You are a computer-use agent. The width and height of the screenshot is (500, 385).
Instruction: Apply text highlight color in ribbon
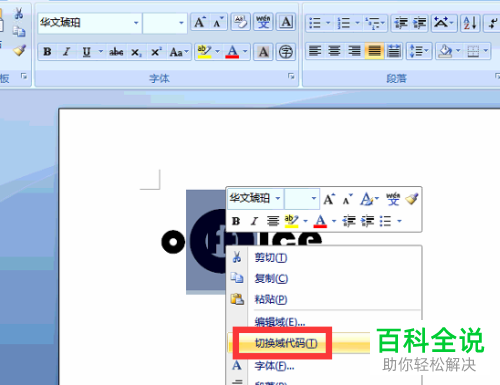point(204,52)
